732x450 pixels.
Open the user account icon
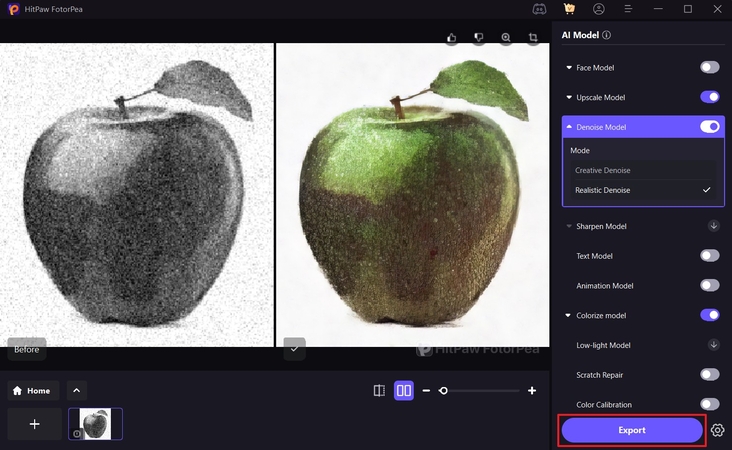pos(598,9)
